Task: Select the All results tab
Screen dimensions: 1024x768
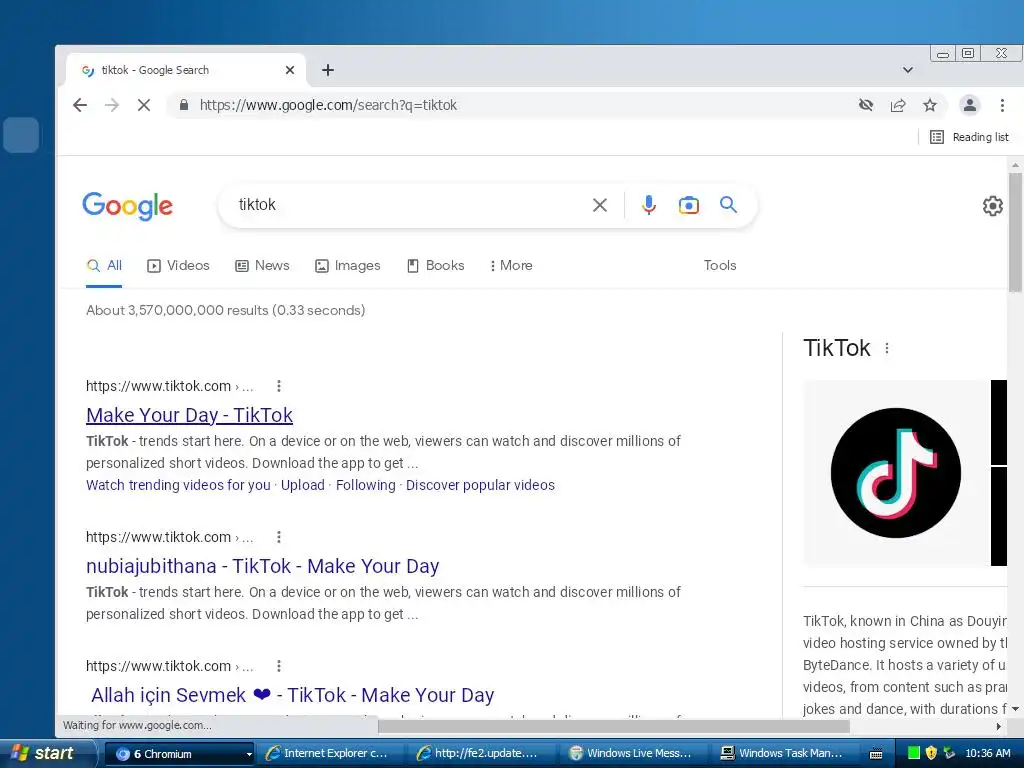Action: pos(104,266)
